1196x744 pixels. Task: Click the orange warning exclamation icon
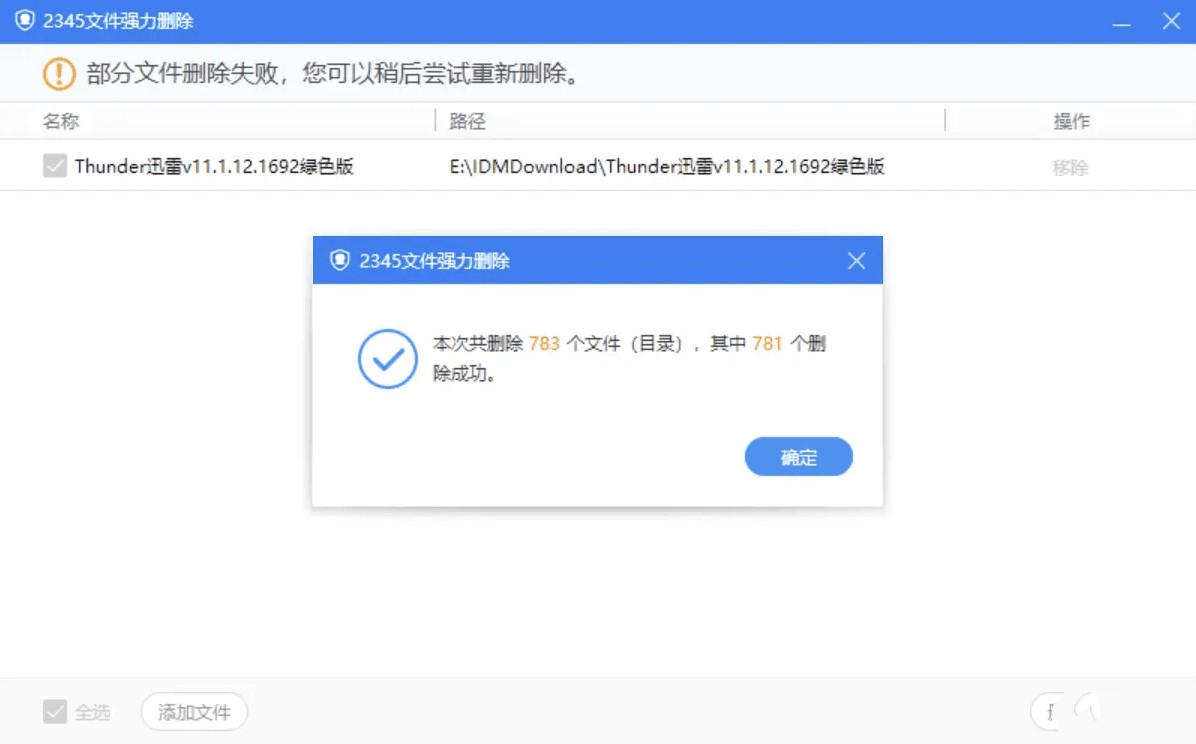click(x=59, y=74)
